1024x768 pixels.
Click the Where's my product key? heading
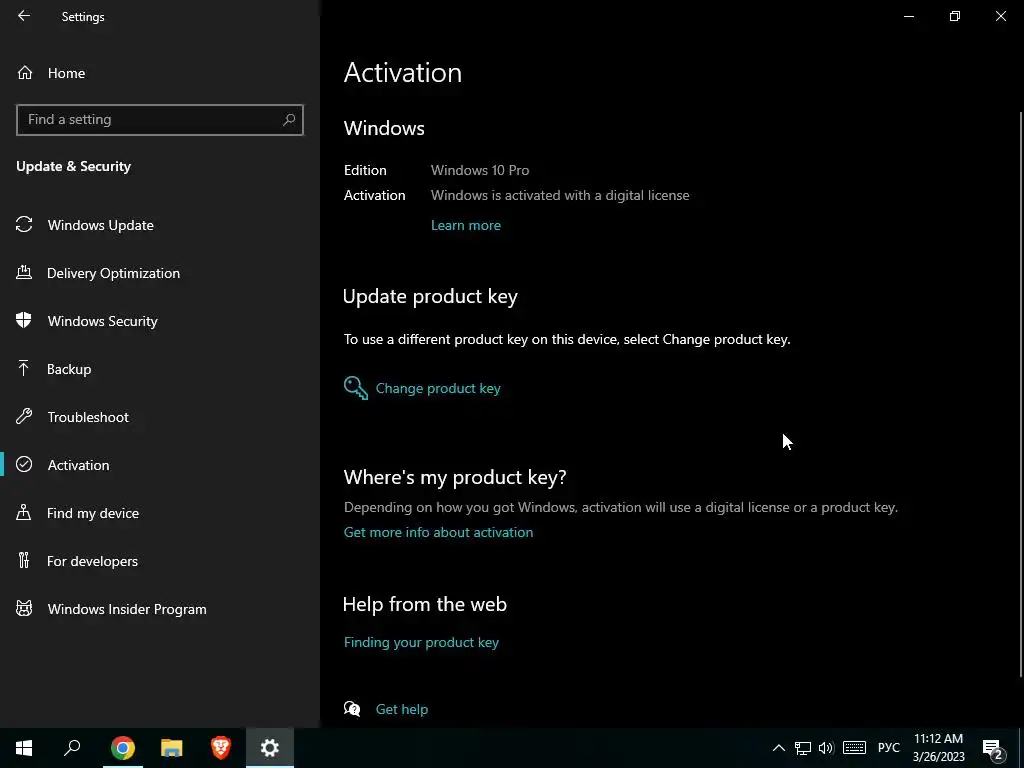click(x=455, y=477)
